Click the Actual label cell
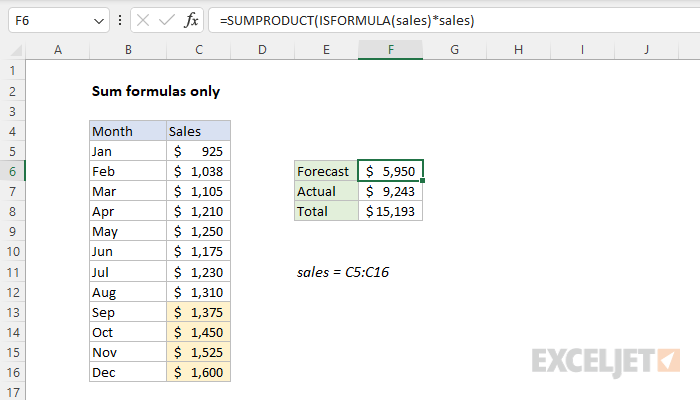Image resolution: width=700 pixels, height=400 pixels. 326,192
